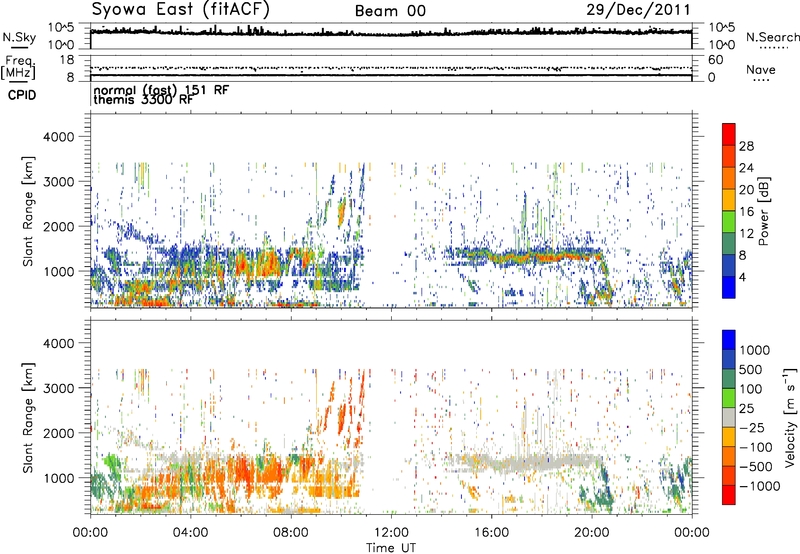This screenshot has height=554, width=800.
Task: Click the "28" label on Power color bar
Action: 746,146
